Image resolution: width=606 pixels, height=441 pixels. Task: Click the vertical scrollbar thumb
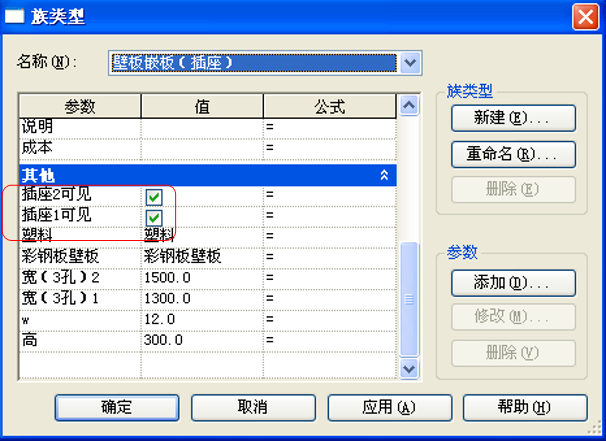tap(409, 299)
